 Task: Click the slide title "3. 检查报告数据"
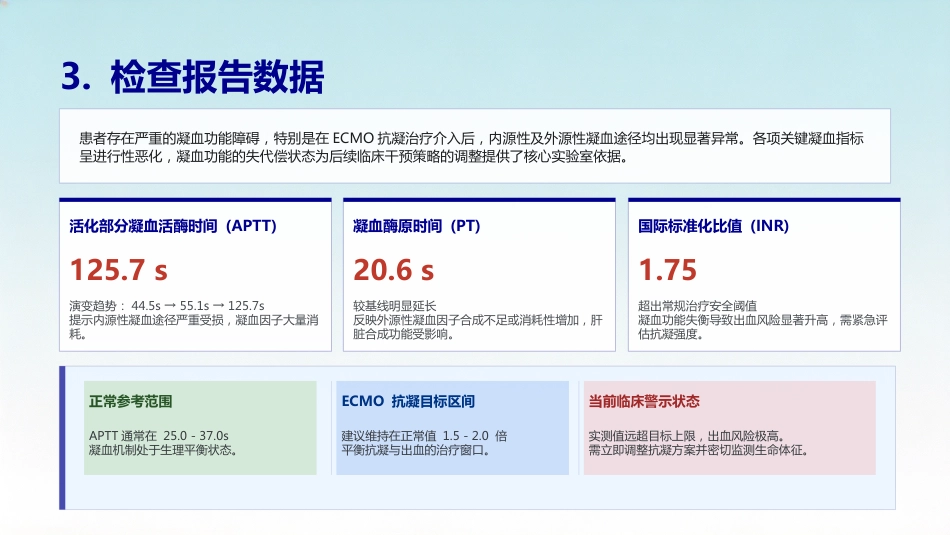[x=192, y=77]
